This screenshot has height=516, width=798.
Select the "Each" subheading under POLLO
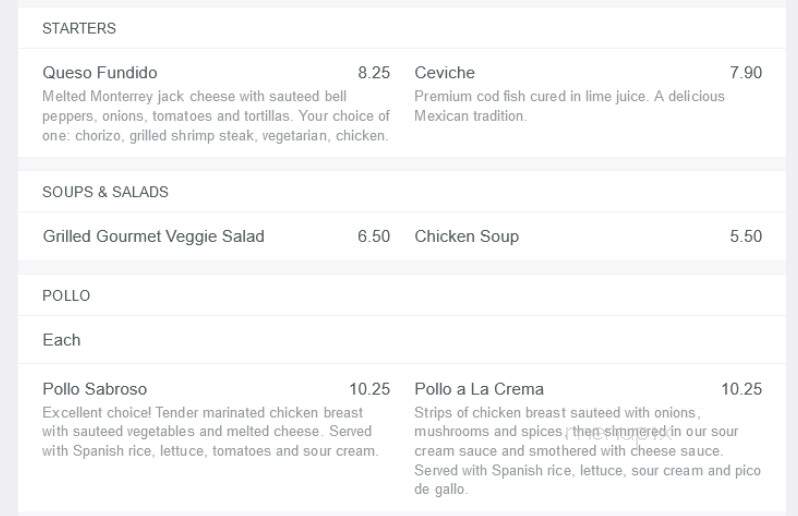62,340
